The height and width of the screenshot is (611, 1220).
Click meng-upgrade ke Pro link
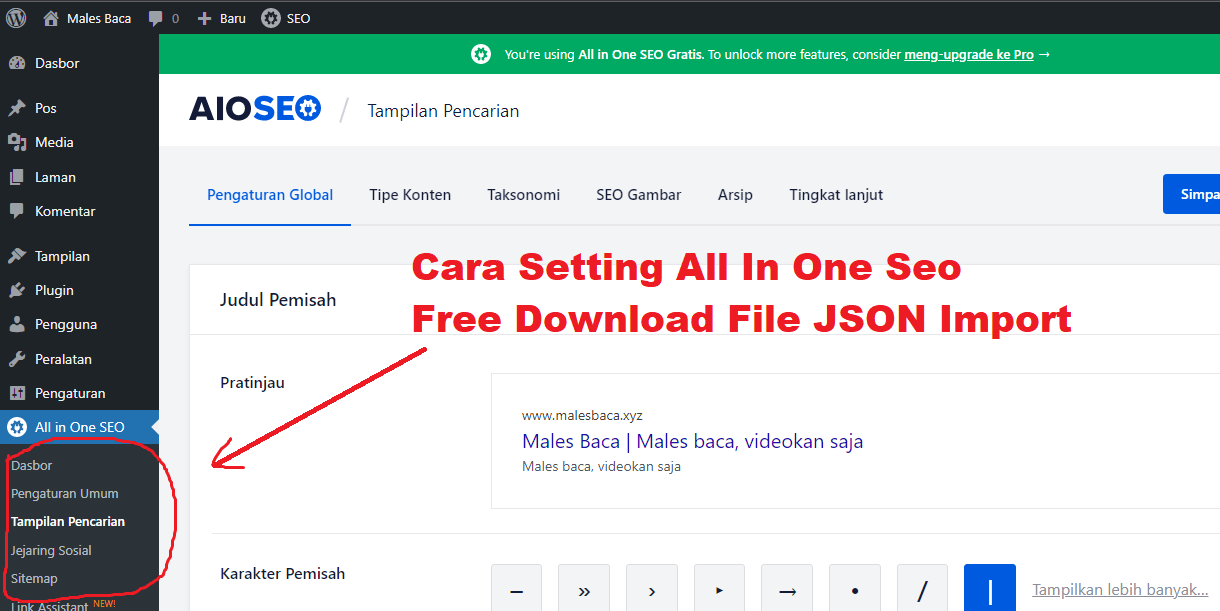point(968,54)
